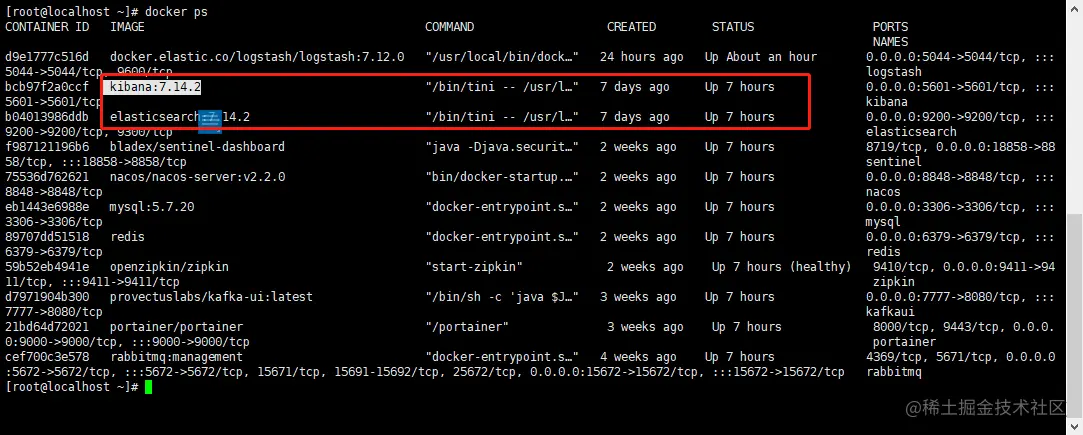Click the green cursor at the prompt
This screenshot has height=435, width=1083.
[x=148, y=387]
